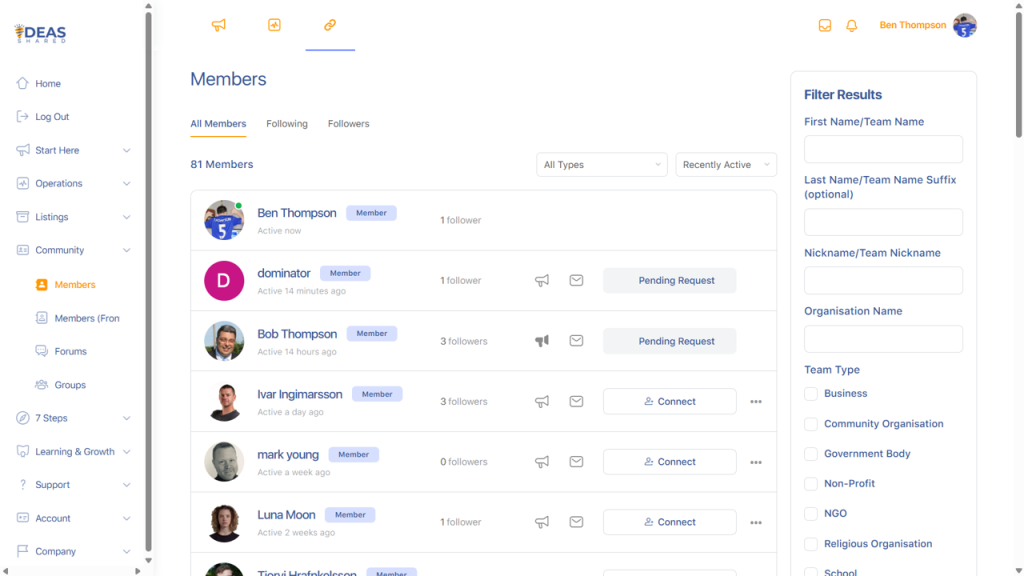1024x576 pixels.
Task: Click the Ideas Shared logo
Action: [x=40, y=33]
